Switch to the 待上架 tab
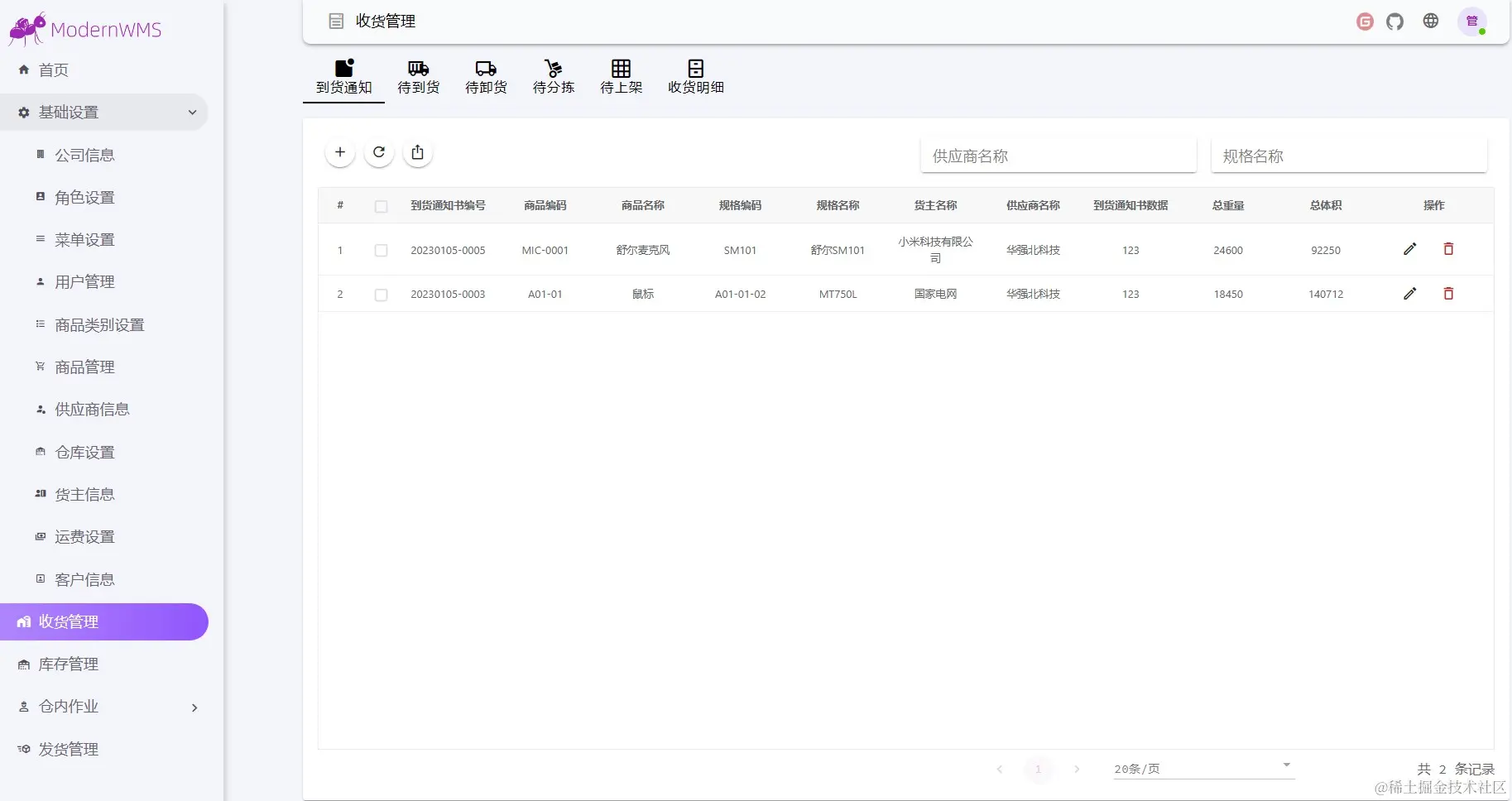 click(x=622, y=79)
